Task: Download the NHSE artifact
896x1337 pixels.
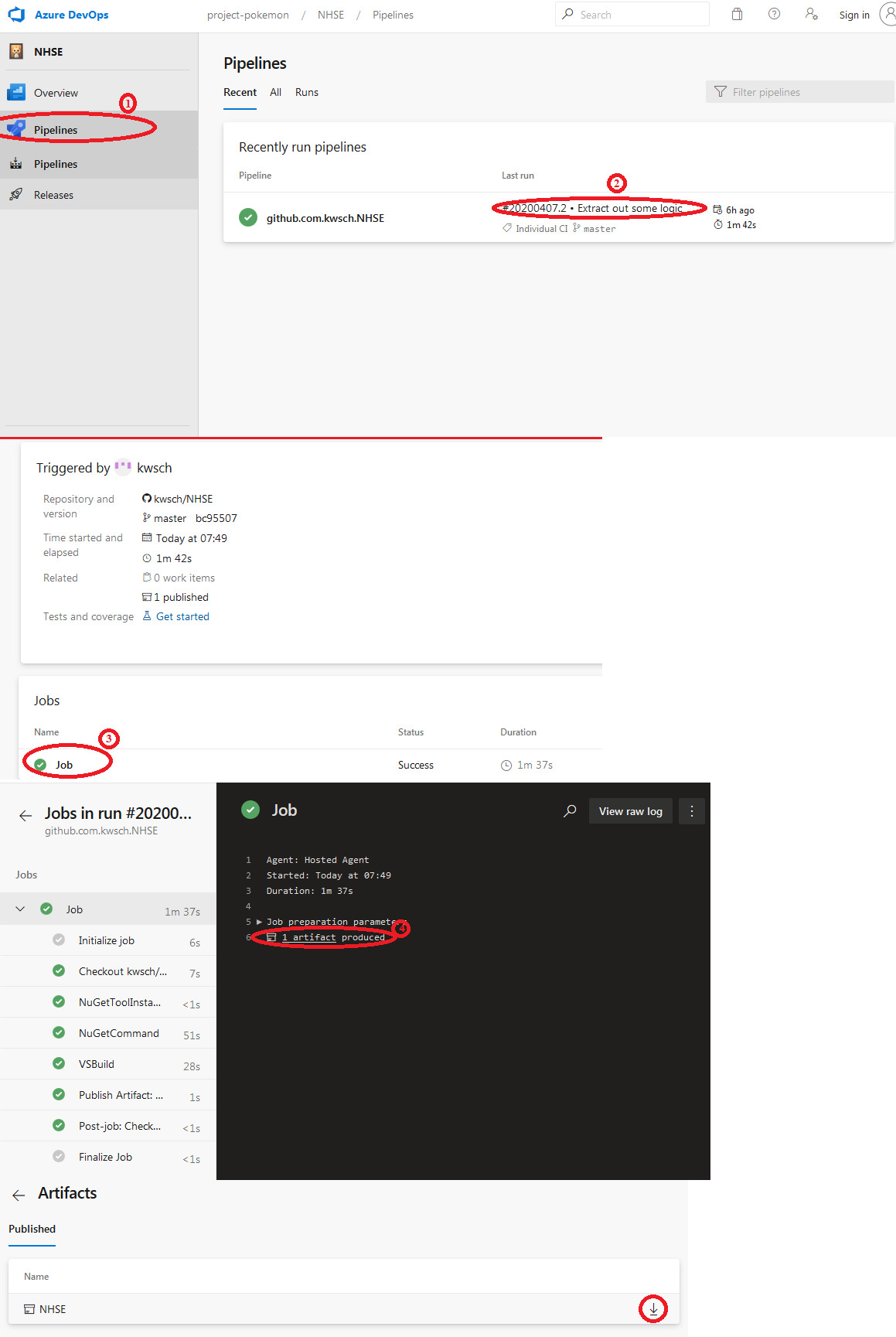Action: pyautogui.click(x=653, y=1308)
